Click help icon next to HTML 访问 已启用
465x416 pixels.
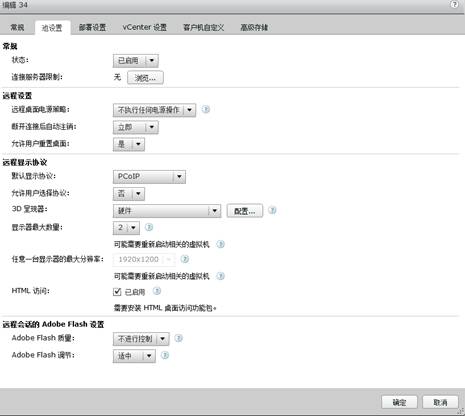point(157,291)
